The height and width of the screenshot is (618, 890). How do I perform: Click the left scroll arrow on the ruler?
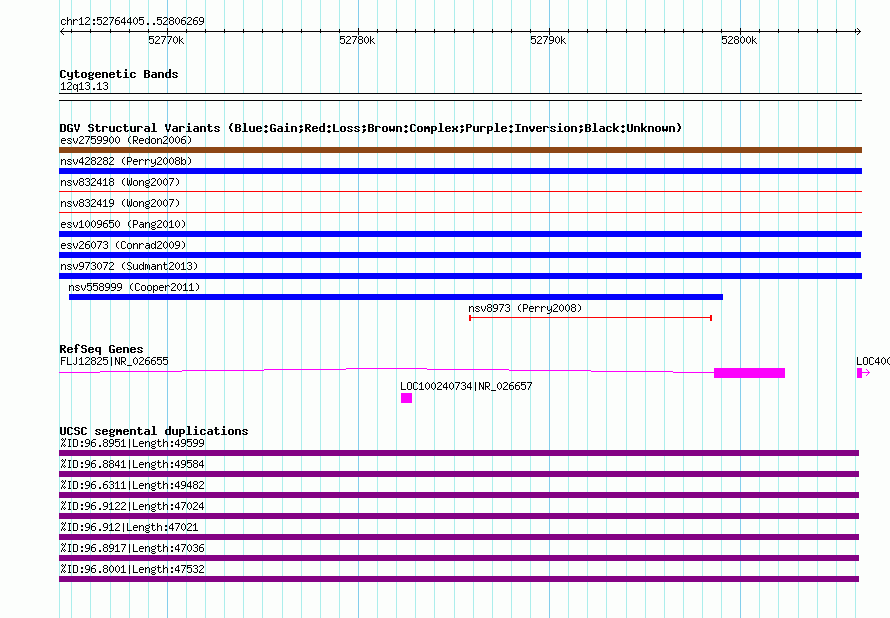coord(62,31)
